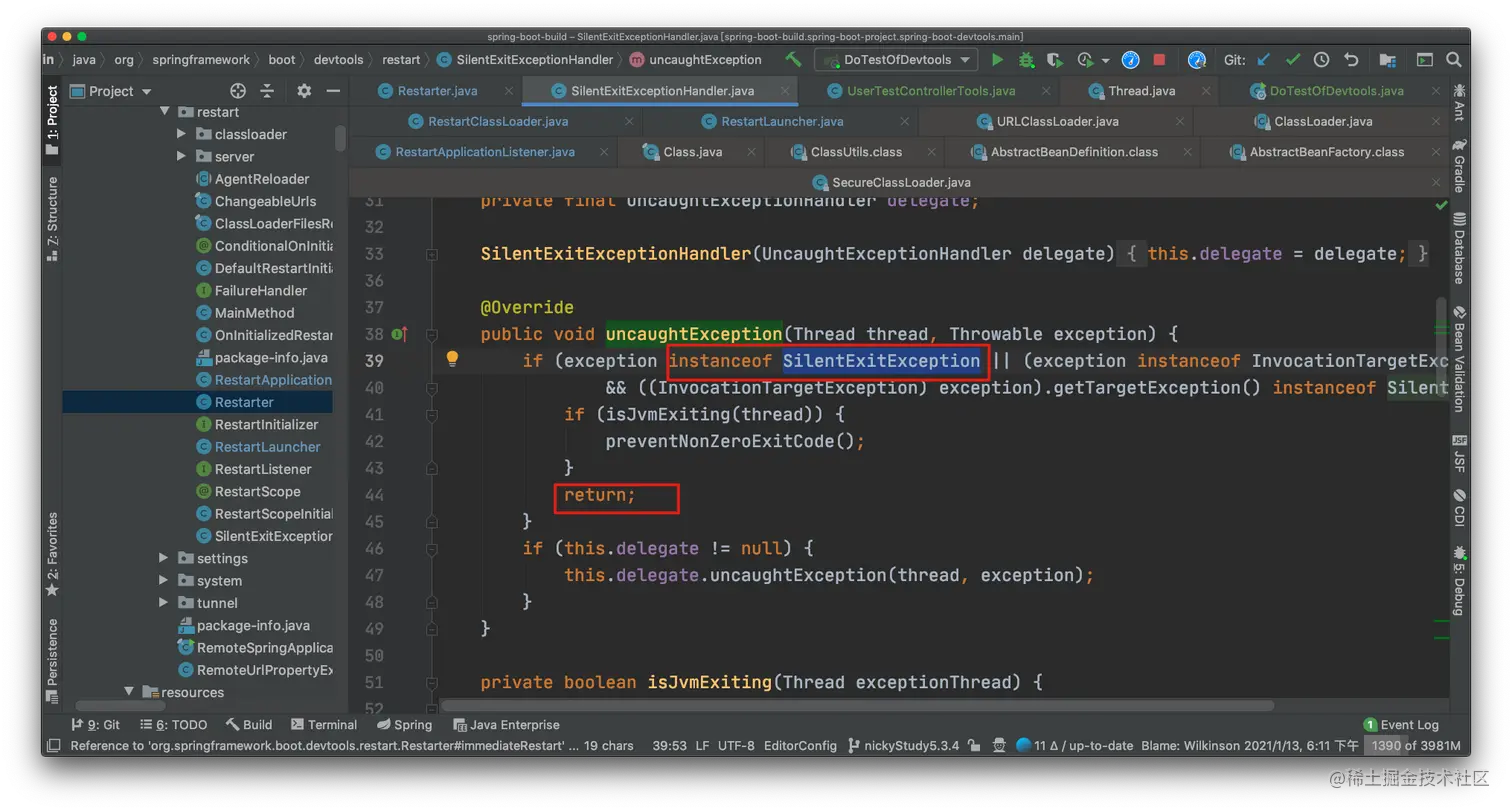
Task: Open the Event Log
Action: point(1401,725)
